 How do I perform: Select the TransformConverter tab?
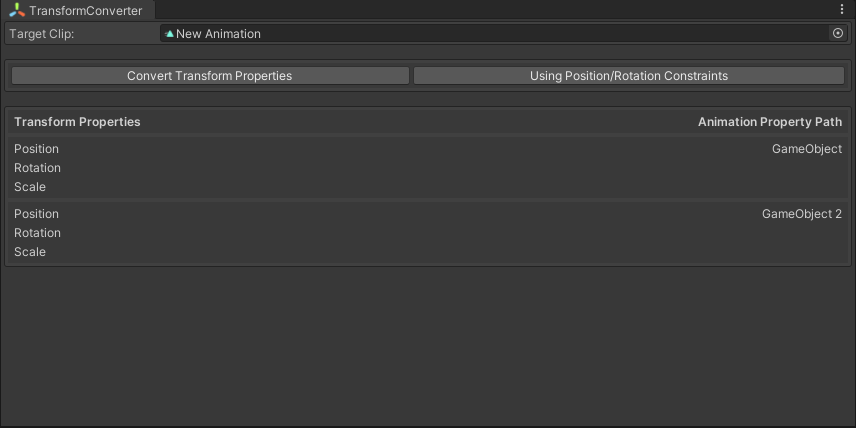pyautogui.click(x=85, y=10)
